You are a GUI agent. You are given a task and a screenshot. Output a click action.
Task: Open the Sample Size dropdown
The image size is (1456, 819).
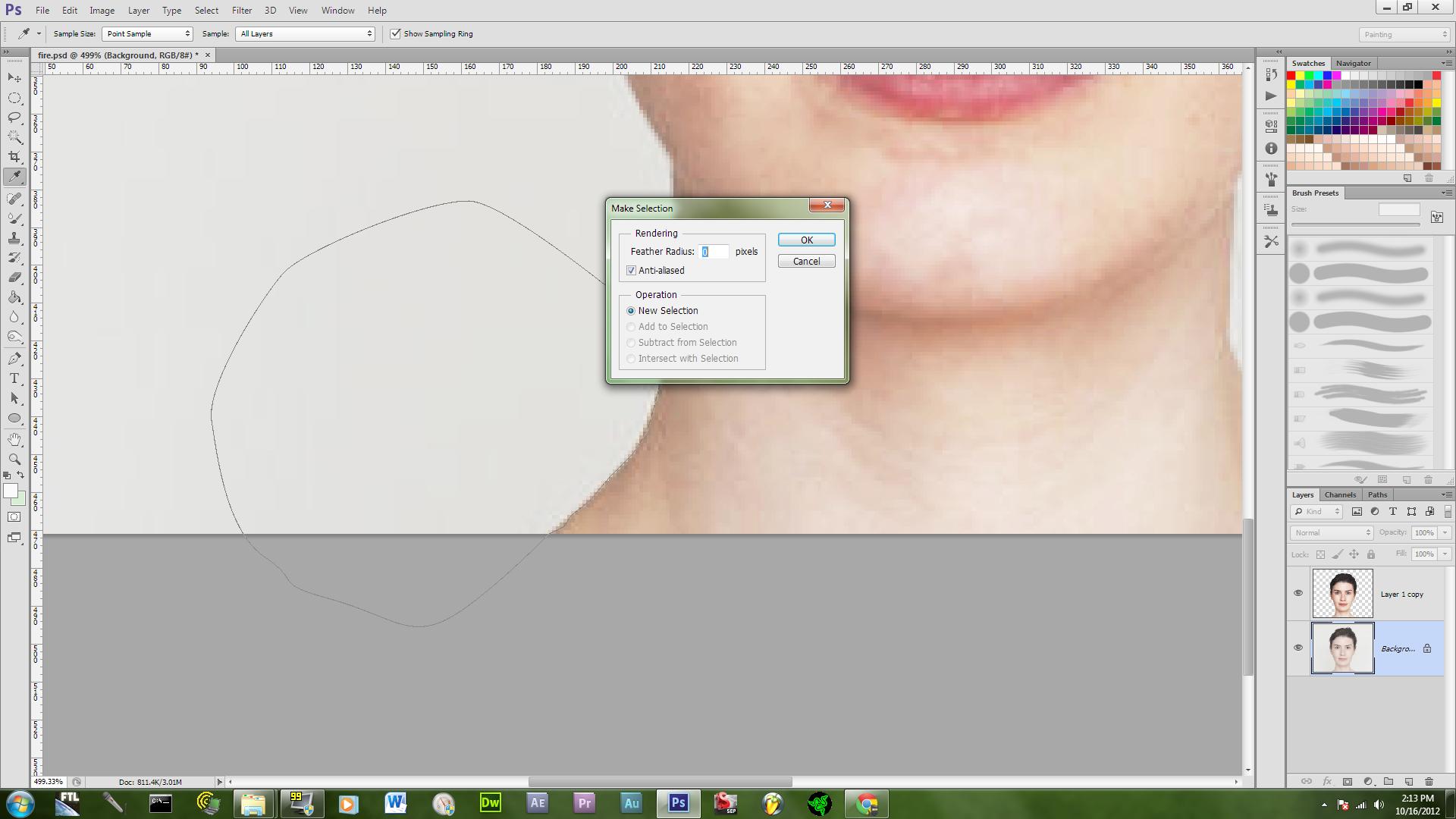147,33
